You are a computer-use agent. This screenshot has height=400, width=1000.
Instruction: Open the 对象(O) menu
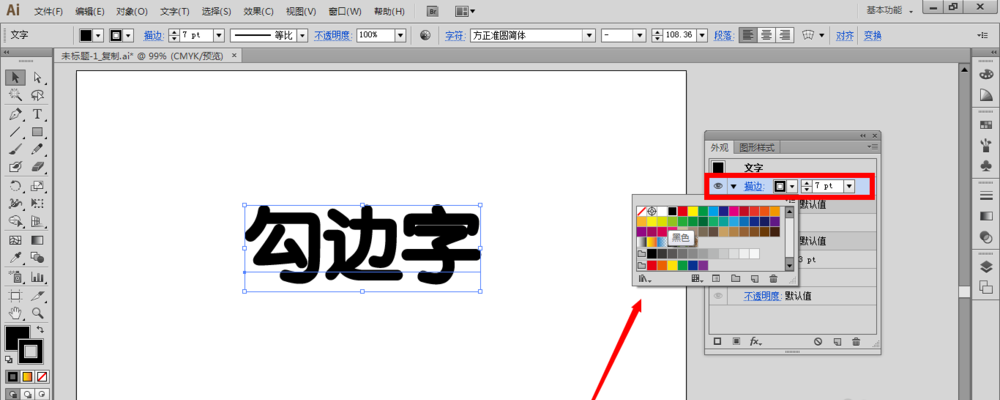point(132,11)
